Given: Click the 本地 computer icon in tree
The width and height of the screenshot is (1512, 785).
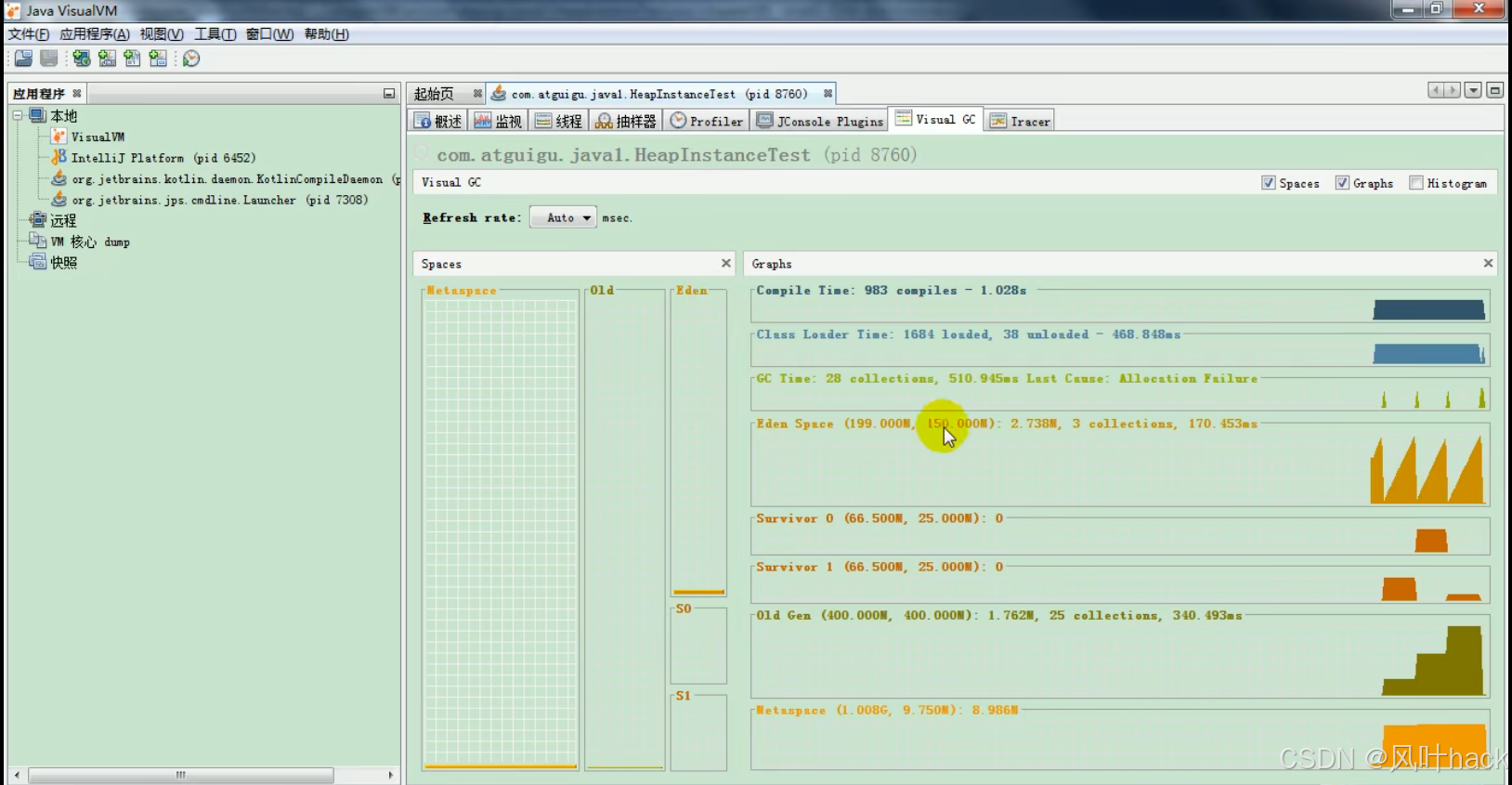Looking at the screenshot, I should [x=37, y=115].
